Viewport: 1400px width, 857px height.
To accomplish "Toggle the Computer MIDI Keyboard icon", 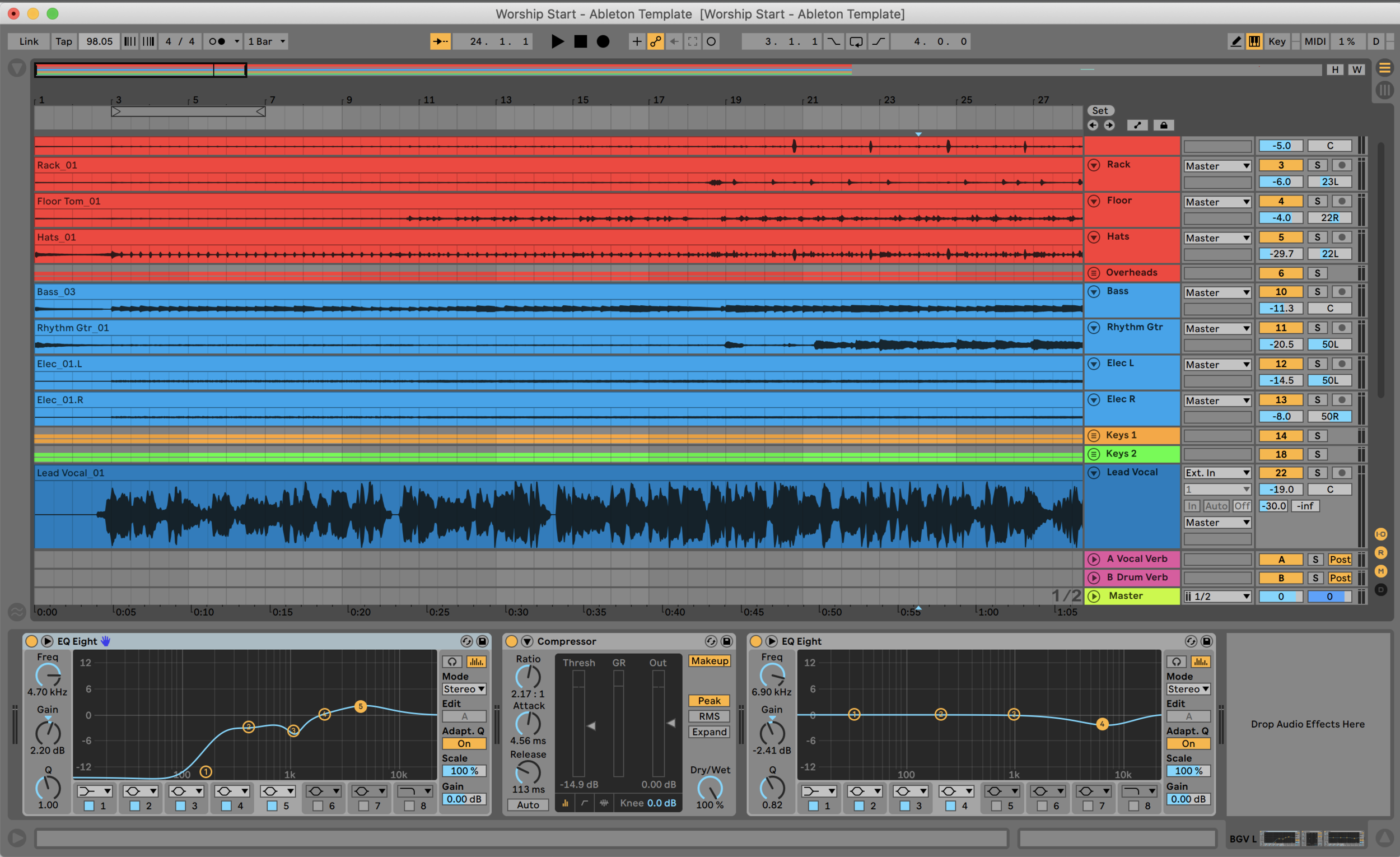I will [1254, 41].
